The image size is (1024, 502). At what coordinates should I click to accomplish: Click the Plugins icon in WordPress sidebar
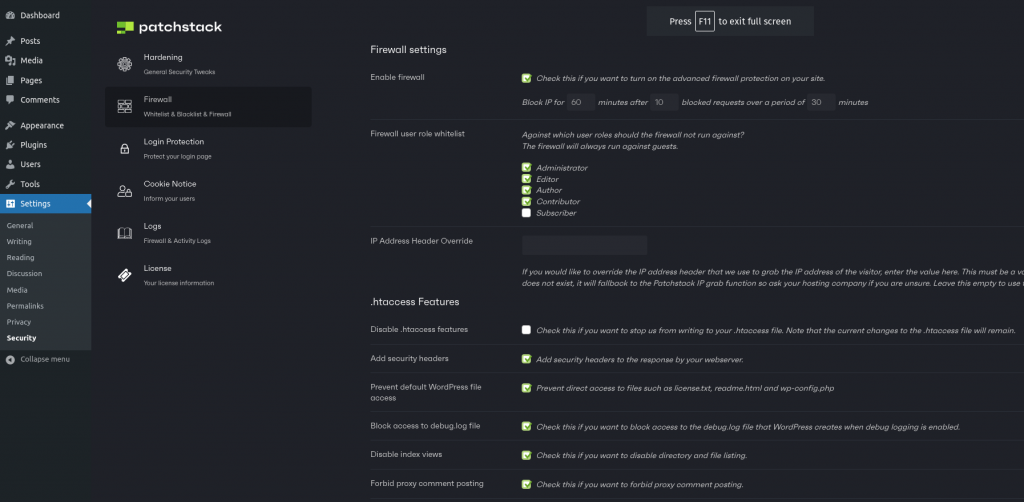(x=10, y=145)
